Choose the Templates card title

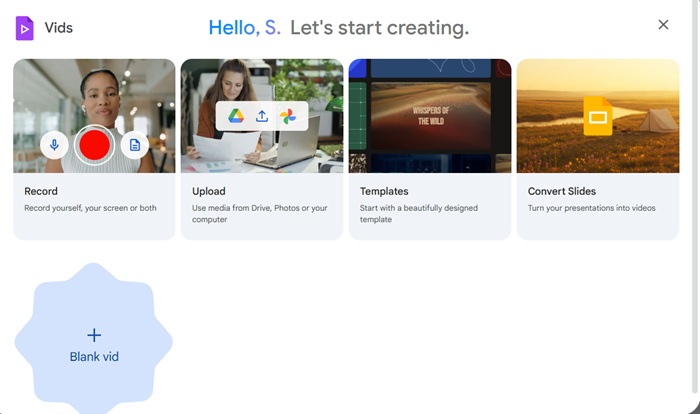tap(384, 191)
